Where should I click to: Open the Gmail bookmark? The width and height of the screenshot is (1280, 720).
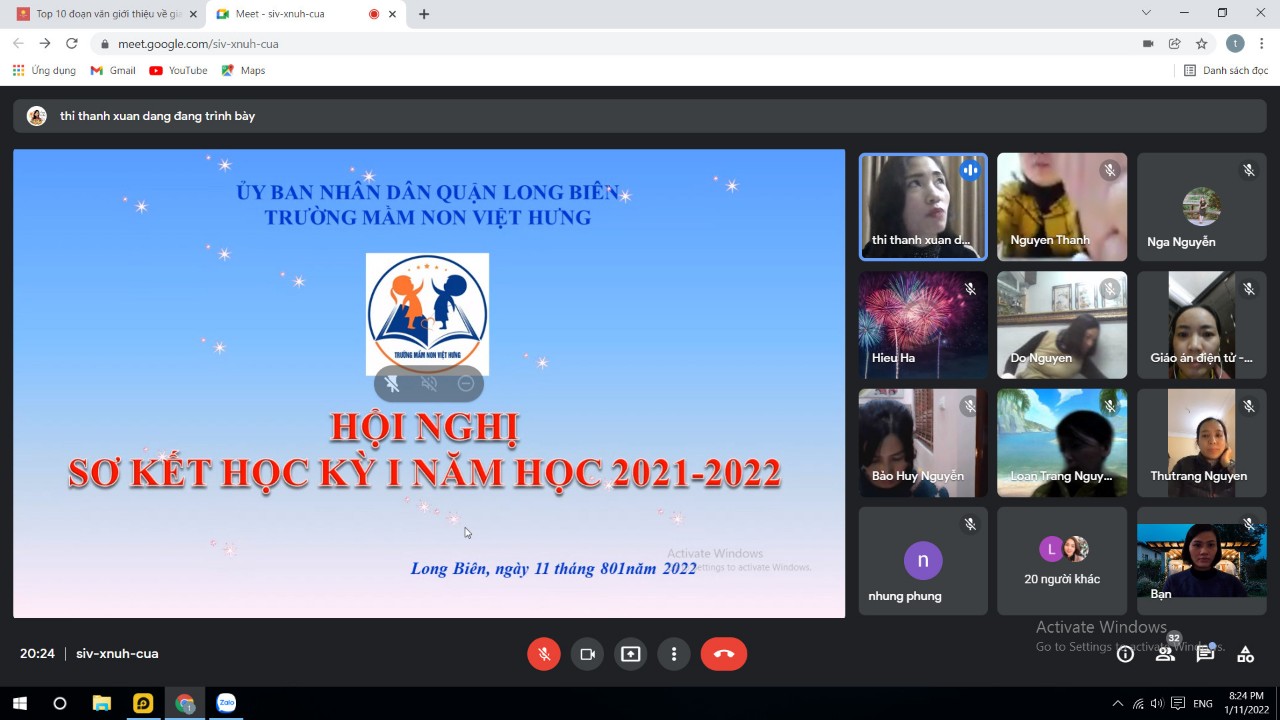[113, 70]
